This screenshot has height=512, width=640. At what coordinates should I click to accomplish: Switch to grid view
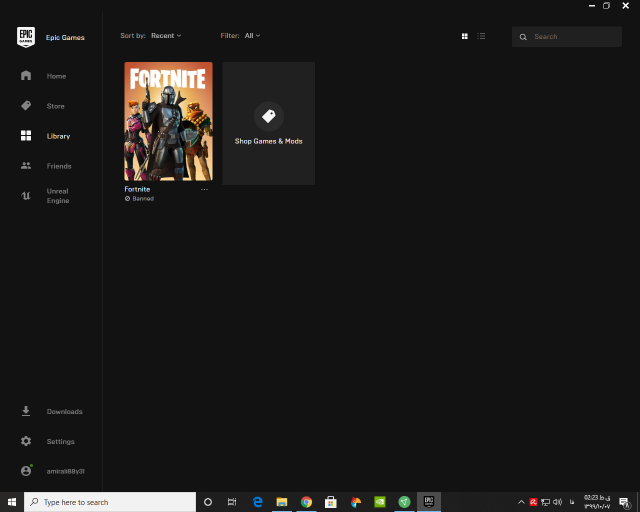click(464, 36)
